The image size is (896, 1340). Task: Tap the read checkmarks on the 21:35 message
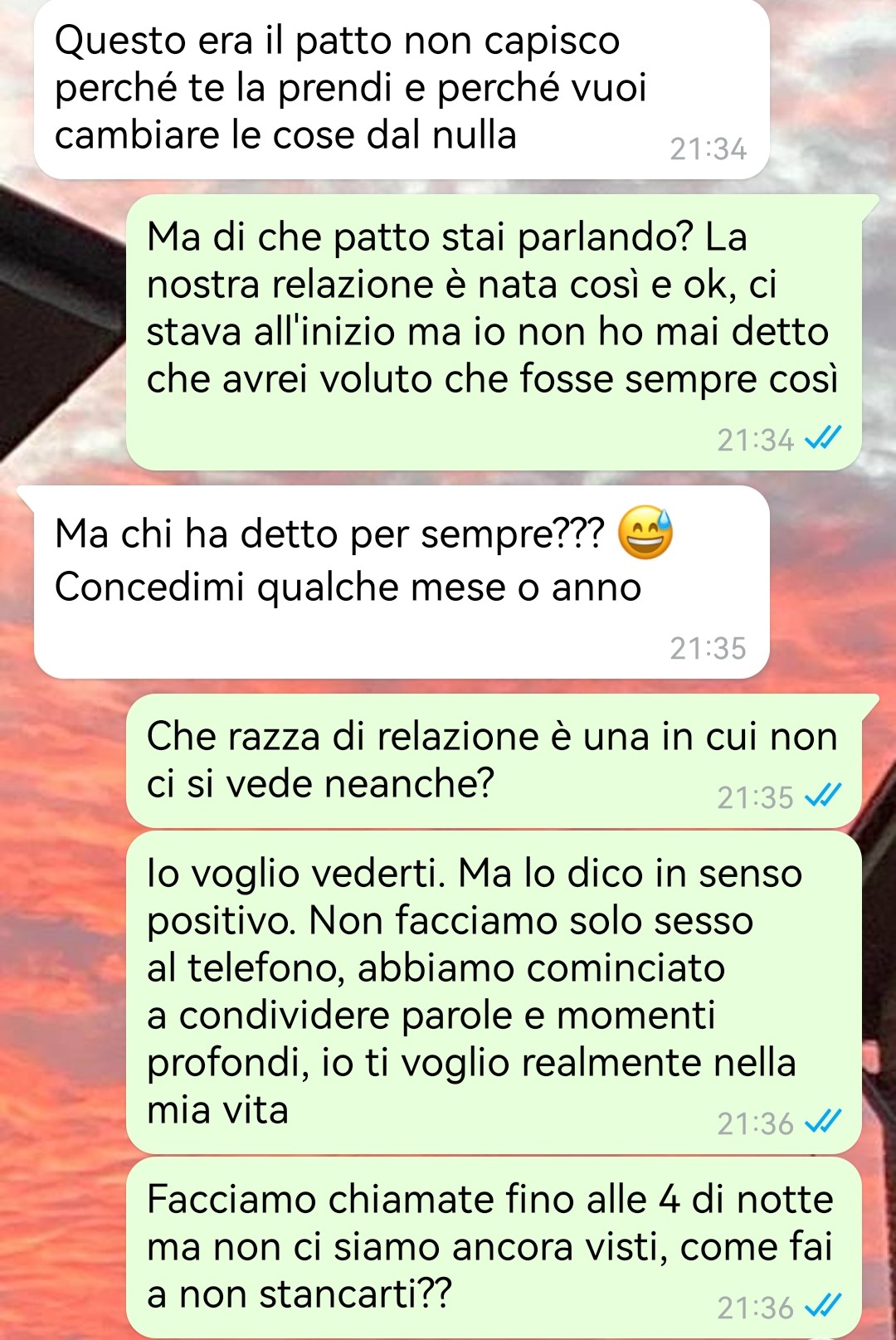[x=823, y=796]
